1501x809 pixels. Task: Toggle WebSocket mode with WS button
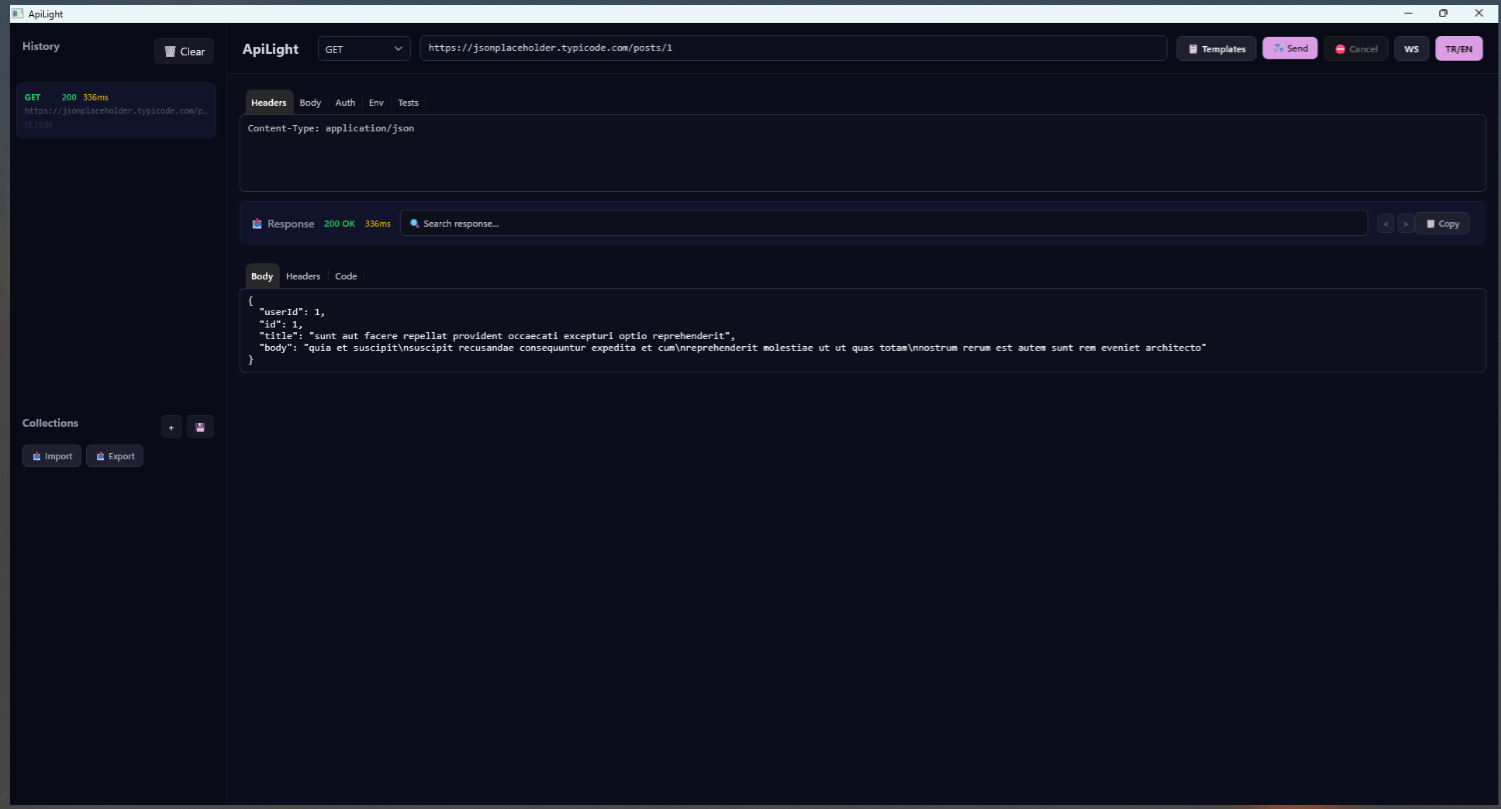[1412, 49]
